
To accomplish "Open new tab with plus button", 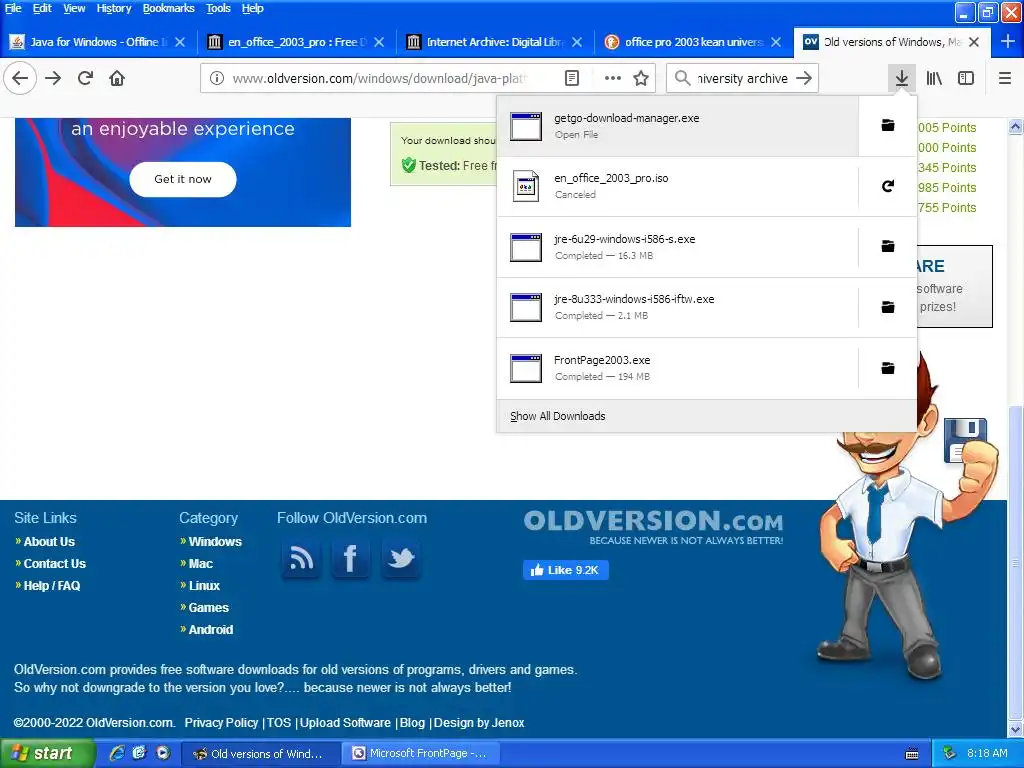I will [x=1008, y=42].
